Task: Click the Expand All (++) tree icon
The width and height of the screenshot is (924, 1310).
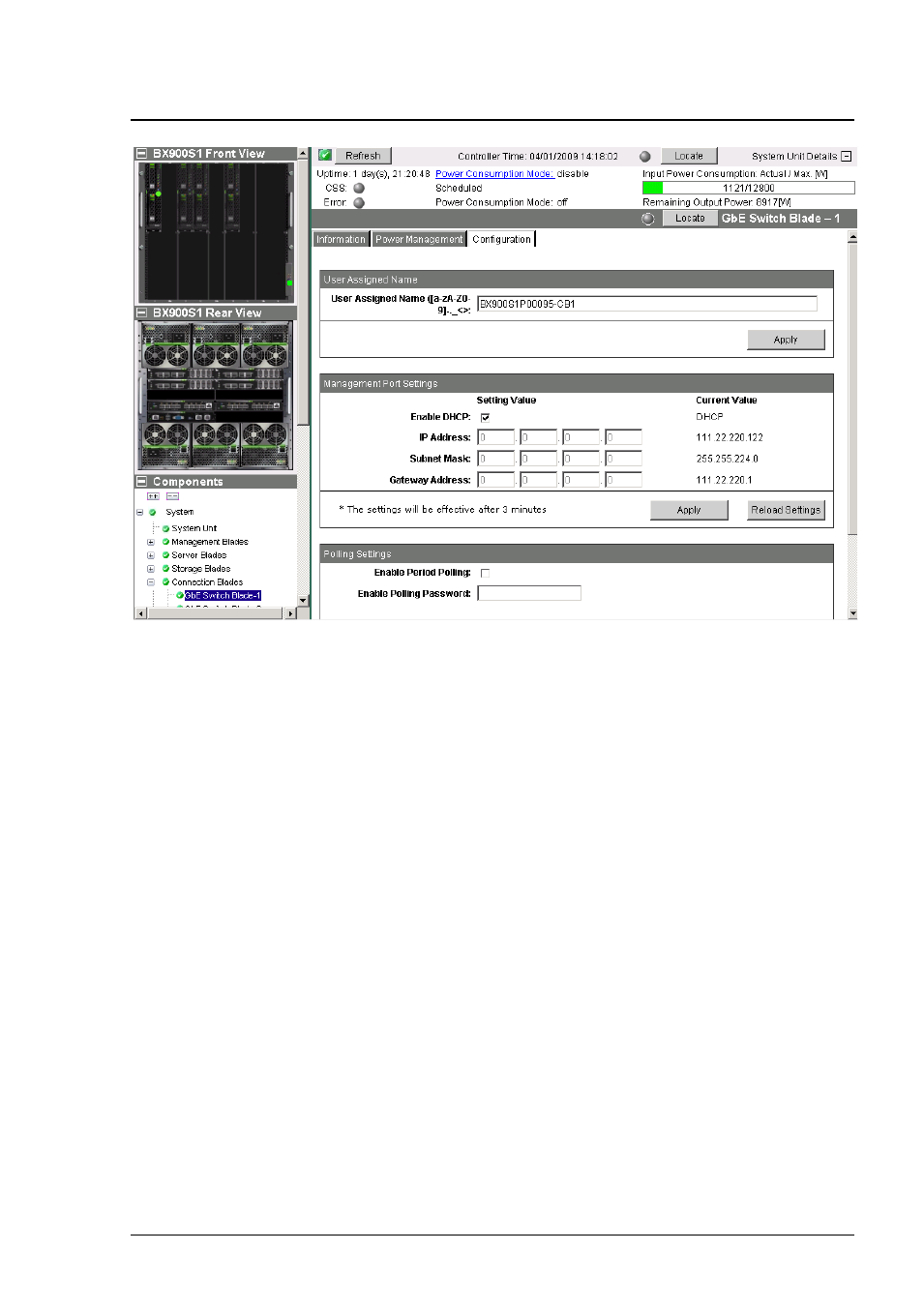Action: coord(153,496)
